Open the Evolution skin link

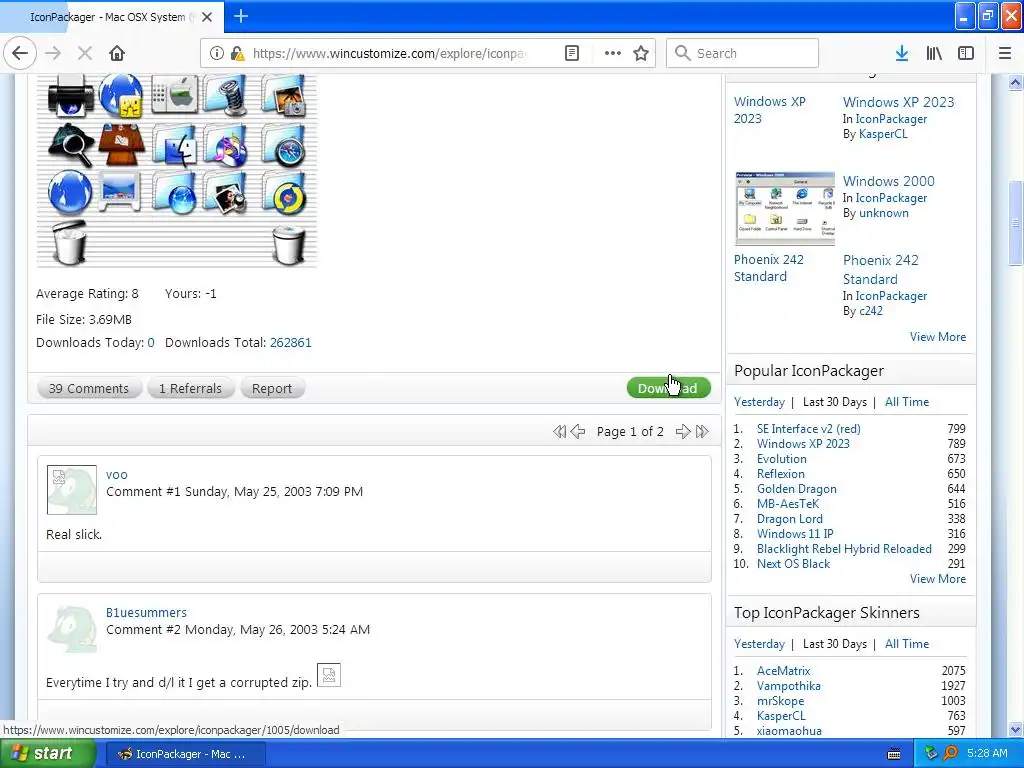click(782, 458)
